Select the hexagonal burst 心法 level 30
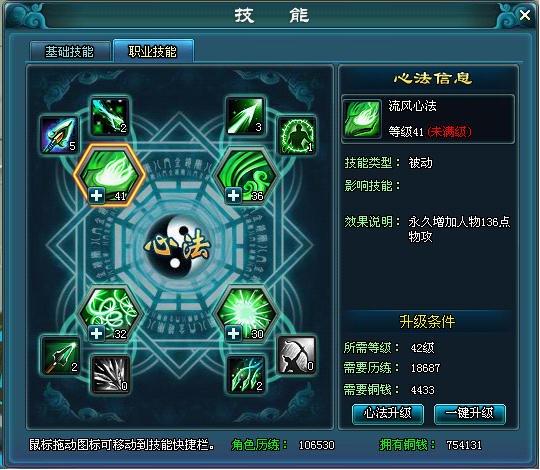This screenshot has height=470, width=540. 247,314
